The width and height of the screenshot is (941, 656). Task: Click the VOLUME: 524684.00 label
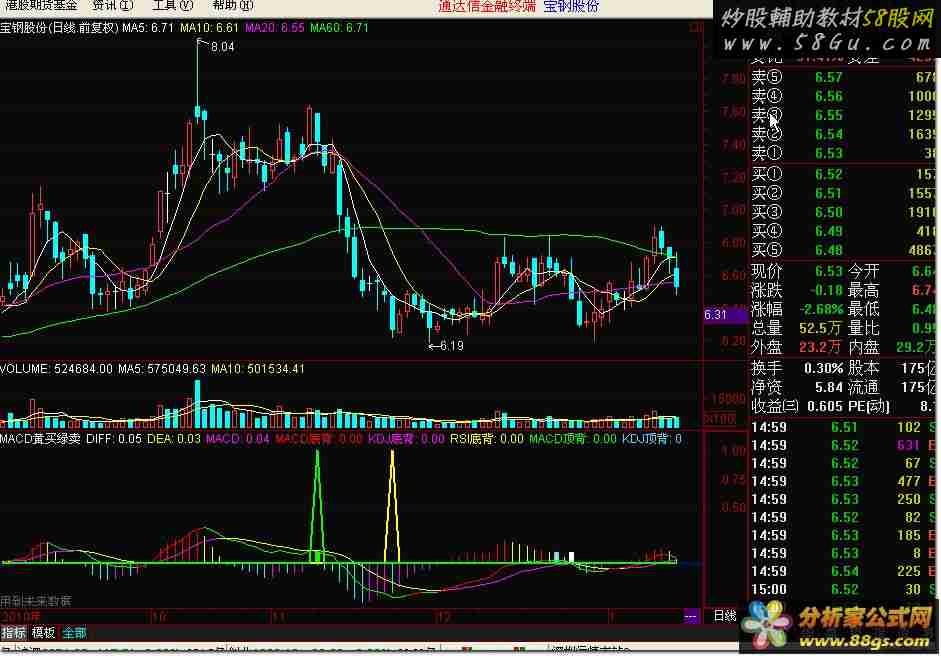point(56,369)
